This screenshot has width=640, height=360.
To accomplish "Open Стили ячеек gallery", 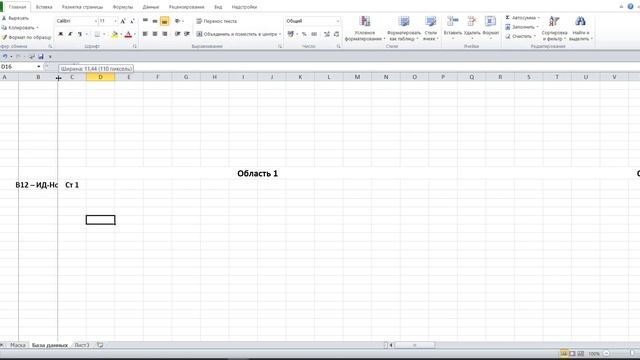I will pos(431,28).
